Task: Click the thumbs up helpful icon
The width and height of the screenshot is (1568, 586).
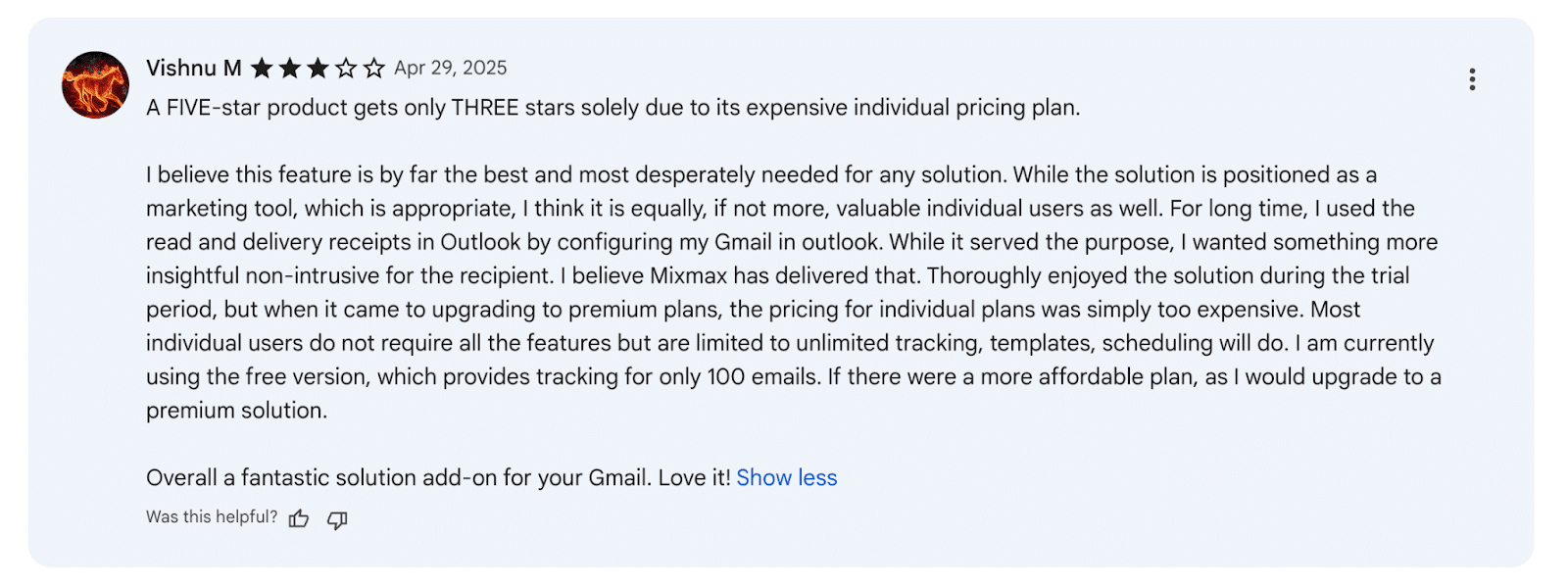Action: tap(299, 518)
